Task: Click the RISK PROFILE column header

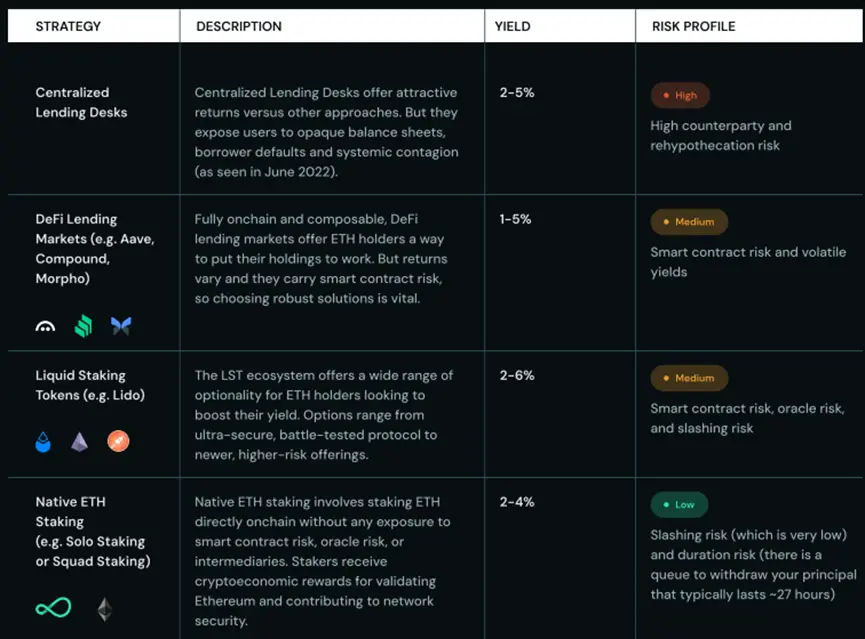Action: (x=693, y=26)
